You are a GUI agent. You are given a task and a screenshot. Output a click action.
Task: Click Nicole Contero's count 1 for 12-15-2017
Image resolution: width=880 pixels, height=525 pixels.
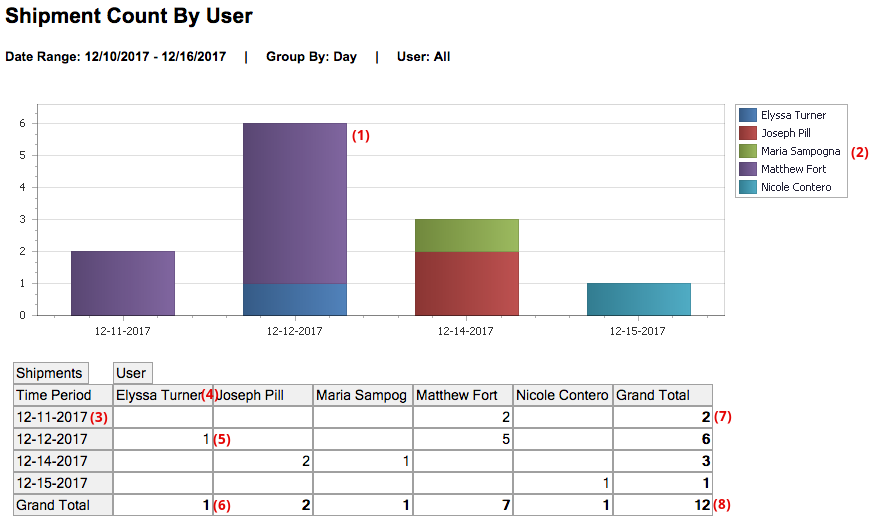coord(562,483)
